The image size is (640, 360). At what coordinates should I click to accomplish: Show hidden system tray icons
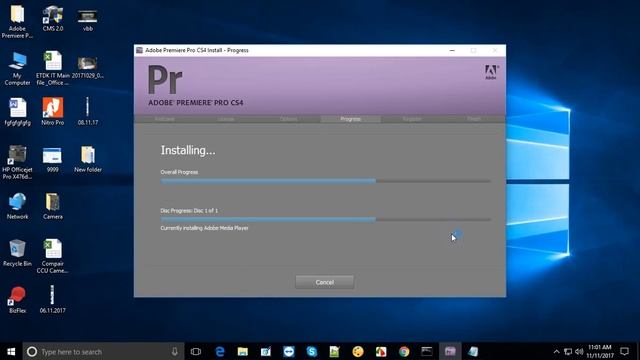556,351
